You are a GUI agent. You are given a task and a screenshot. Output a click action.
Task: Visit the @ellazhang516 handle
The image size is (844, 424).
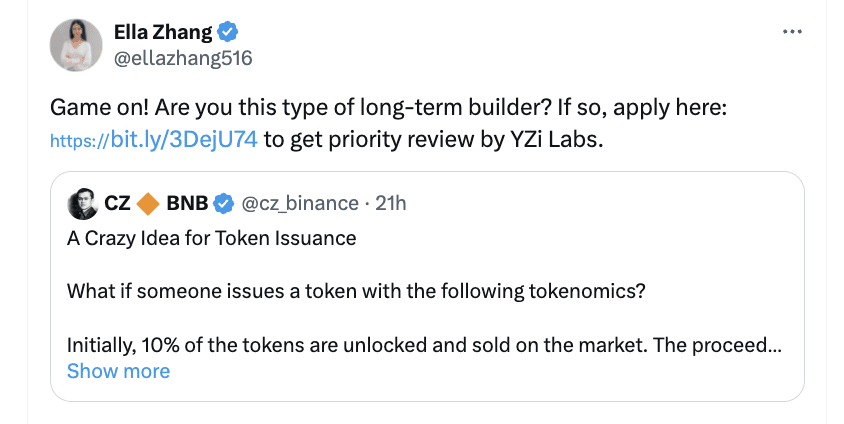[183, 58]
